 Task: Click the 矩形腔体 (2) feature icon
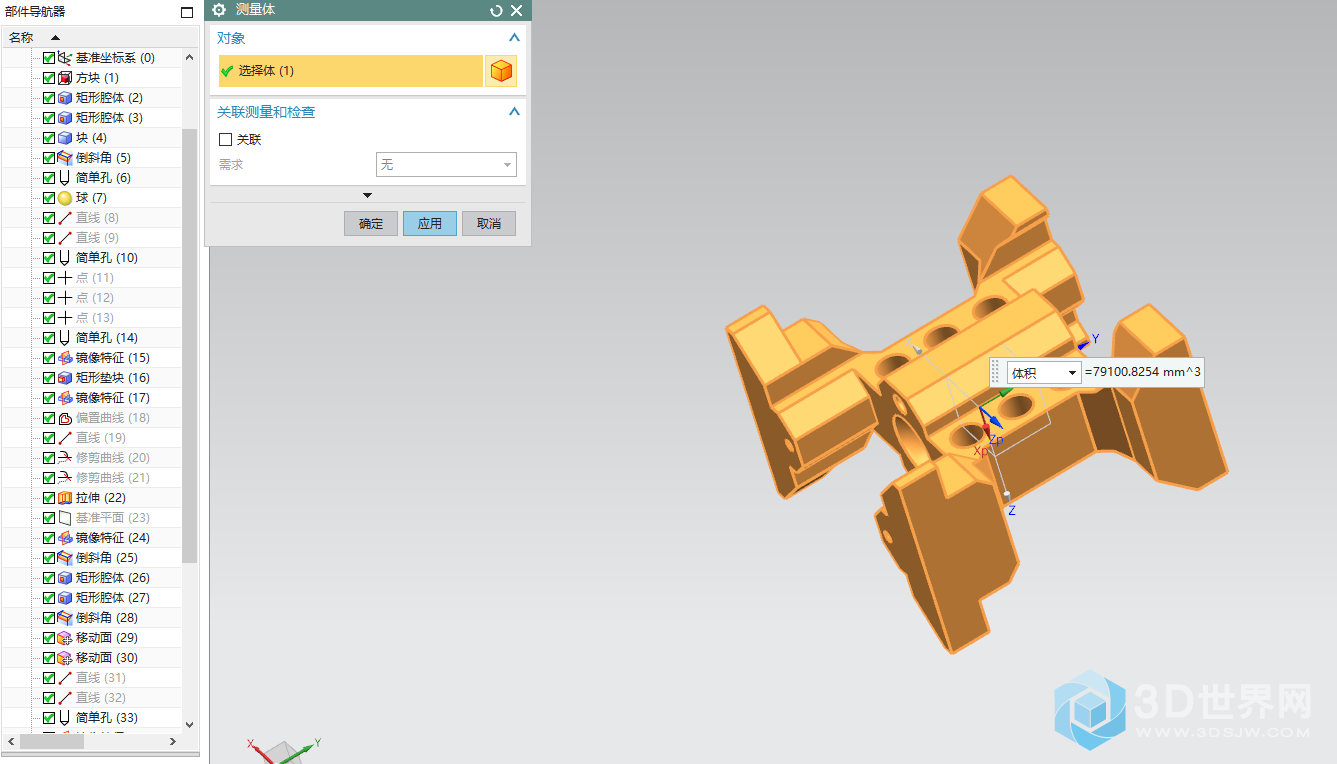65,98
